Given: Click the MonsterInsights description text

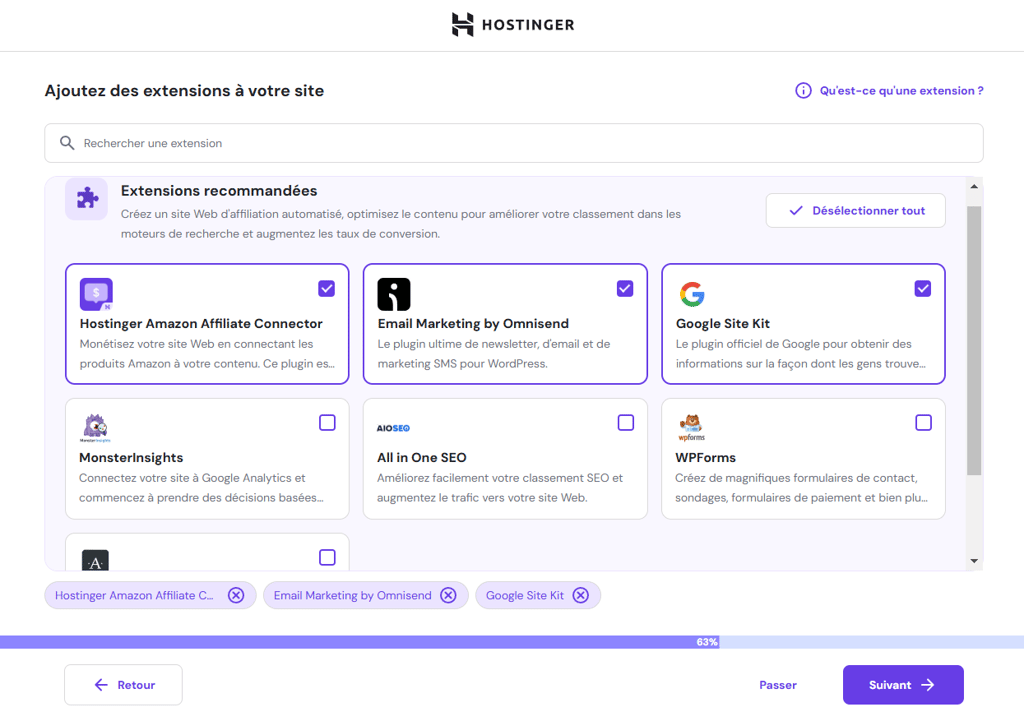Looking at the screenshot, I should click(202, 488).
